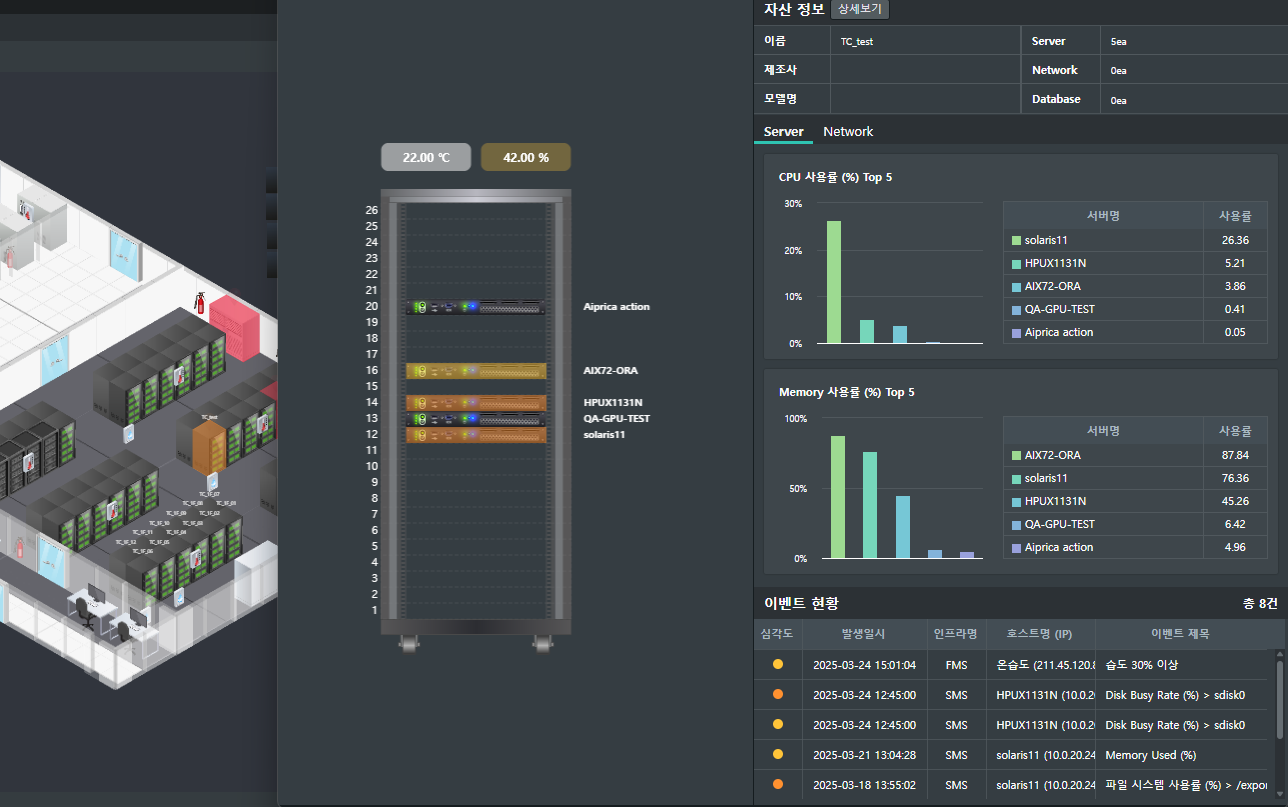Viewport: 1288px width, 807px height.
Task: Click the tallest solaris11 CPU usage bar
Action: [834, 282]
